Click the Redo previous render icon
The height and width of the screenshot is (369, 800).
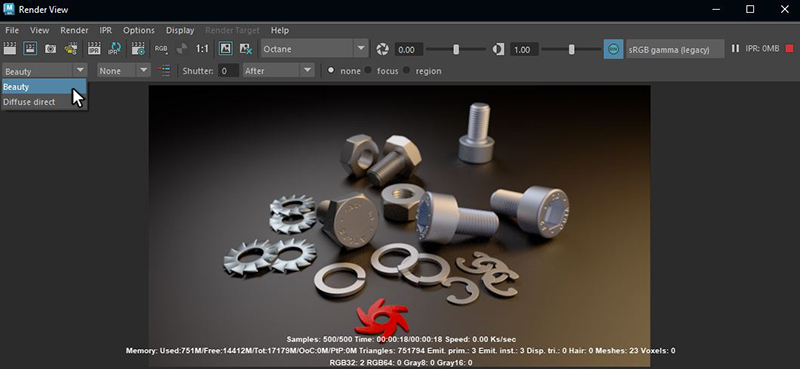[x=10, y=49]
